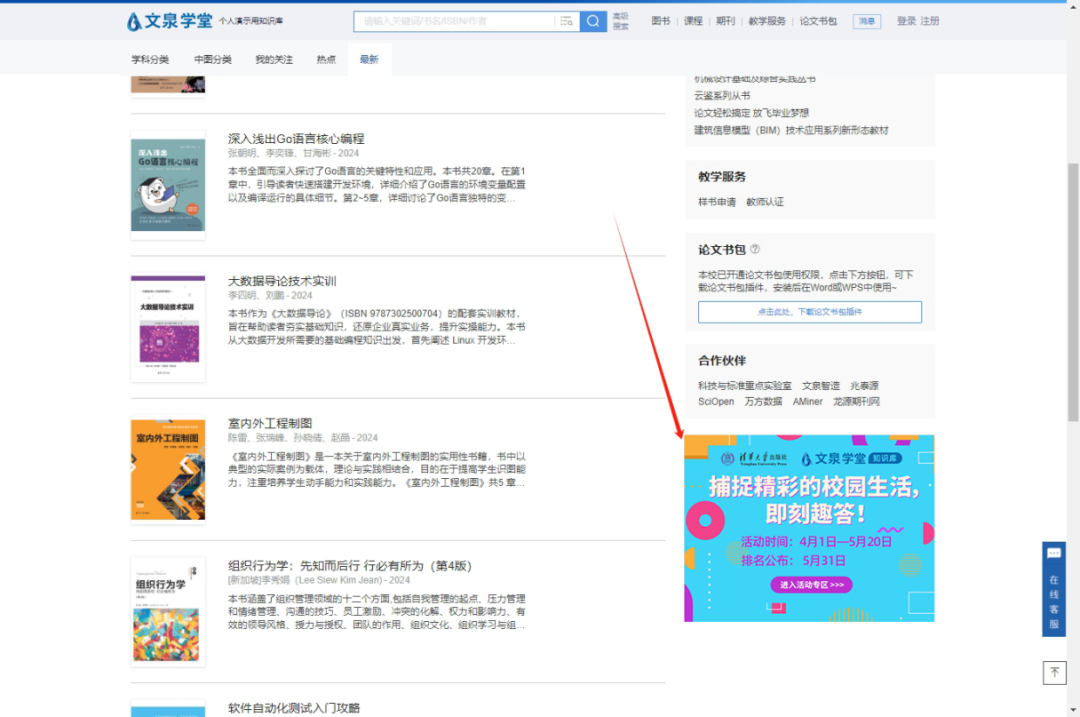Open partner 科技与标准重点实验室
The width and height of the screenshot is (1080, 717).
(745, 386)
